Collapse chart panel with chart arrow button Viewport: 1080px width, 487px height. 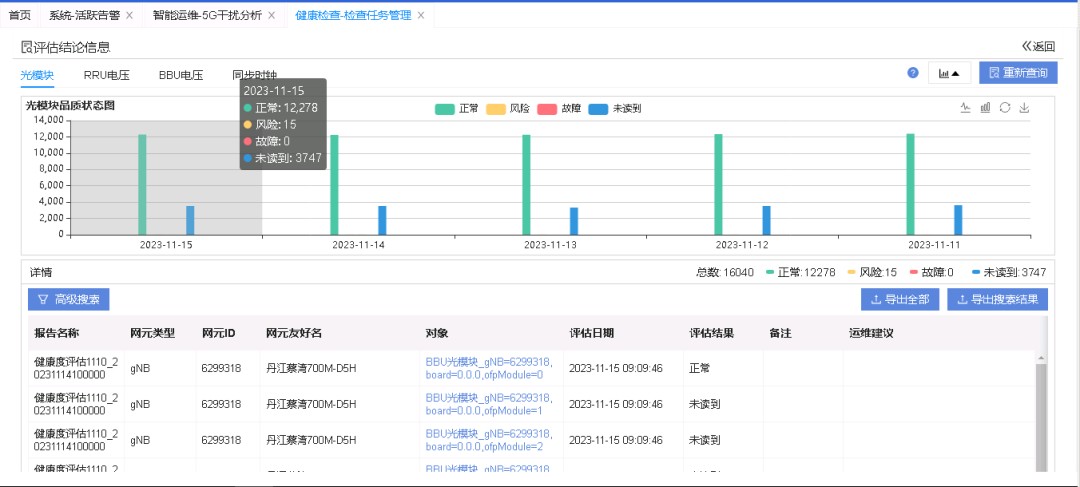click(x=949, y=73)
